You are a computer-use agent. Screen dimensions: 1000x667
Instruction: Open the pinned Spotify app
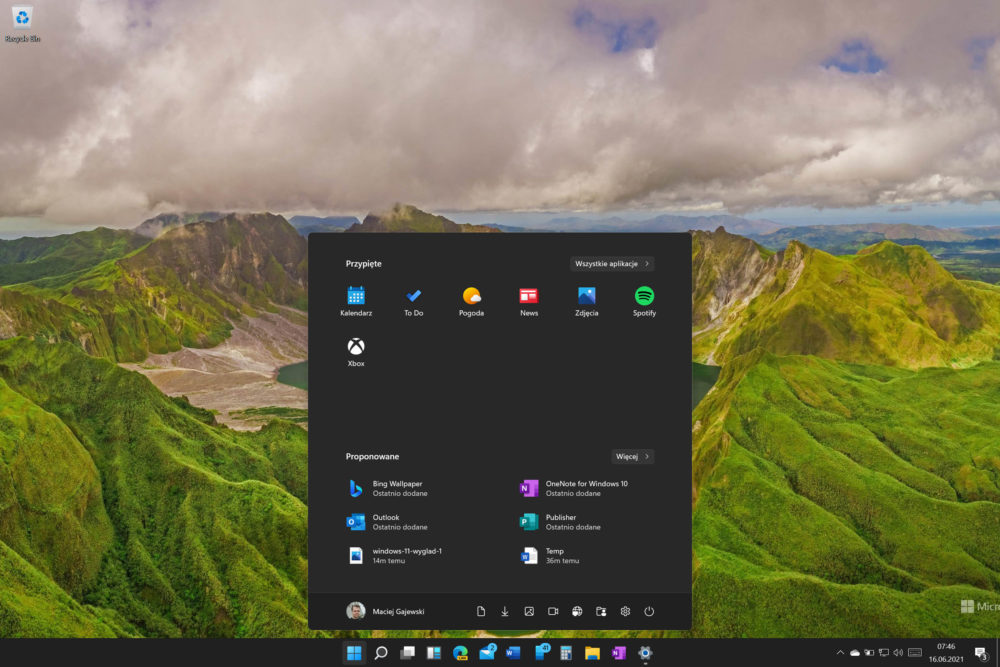(644, 302)
